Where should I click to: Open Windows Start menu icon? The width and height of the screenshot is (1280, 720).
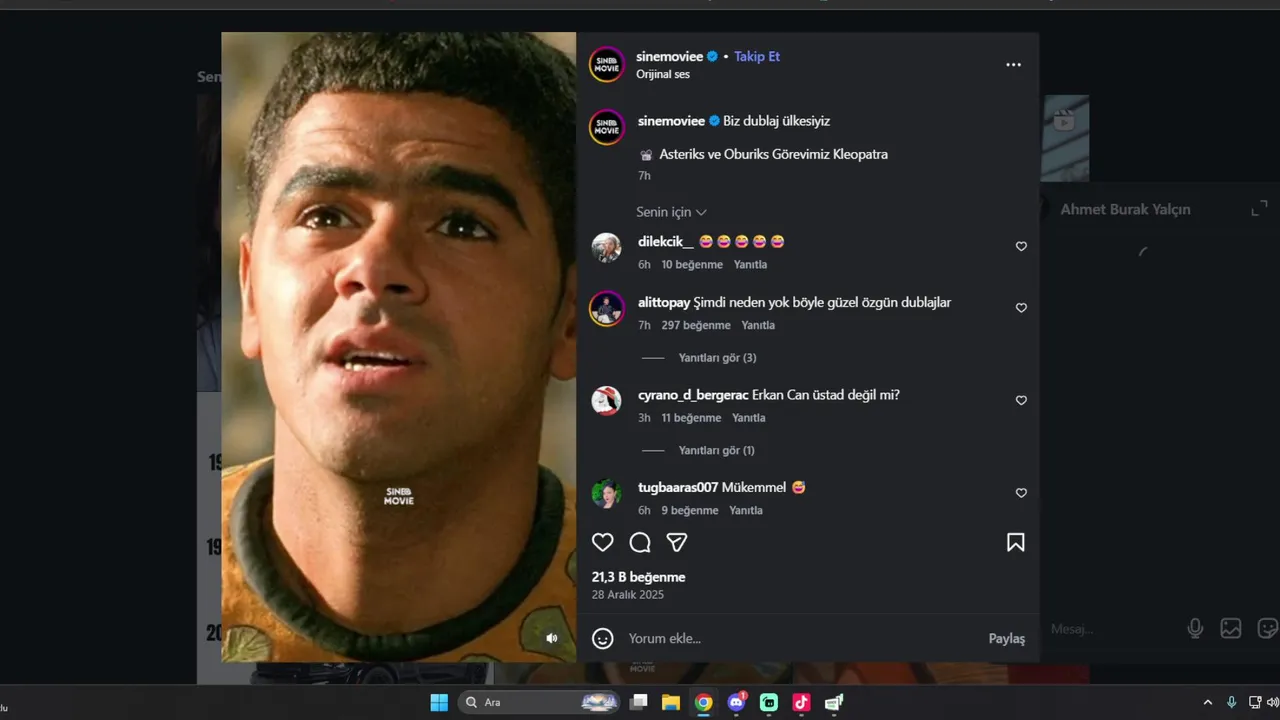[x=439, y=702]
